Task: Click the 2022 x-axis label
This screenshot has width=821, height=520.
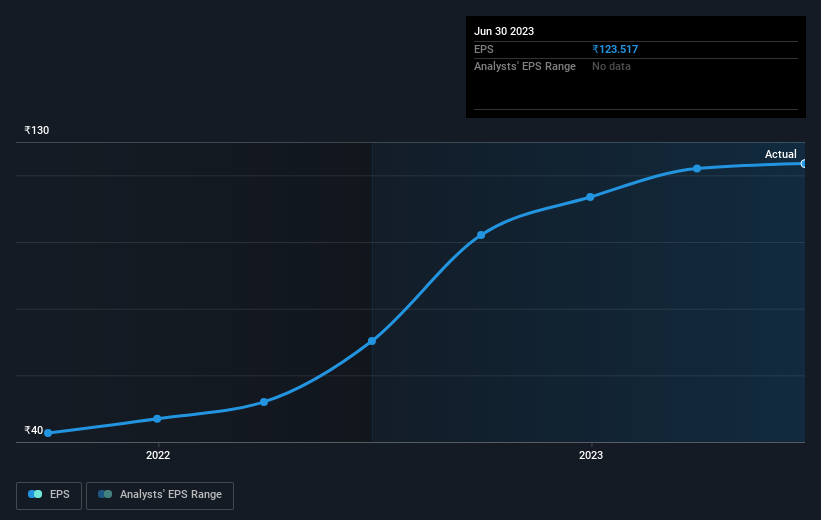Action: pyautogui.click(x=158, y=455)
